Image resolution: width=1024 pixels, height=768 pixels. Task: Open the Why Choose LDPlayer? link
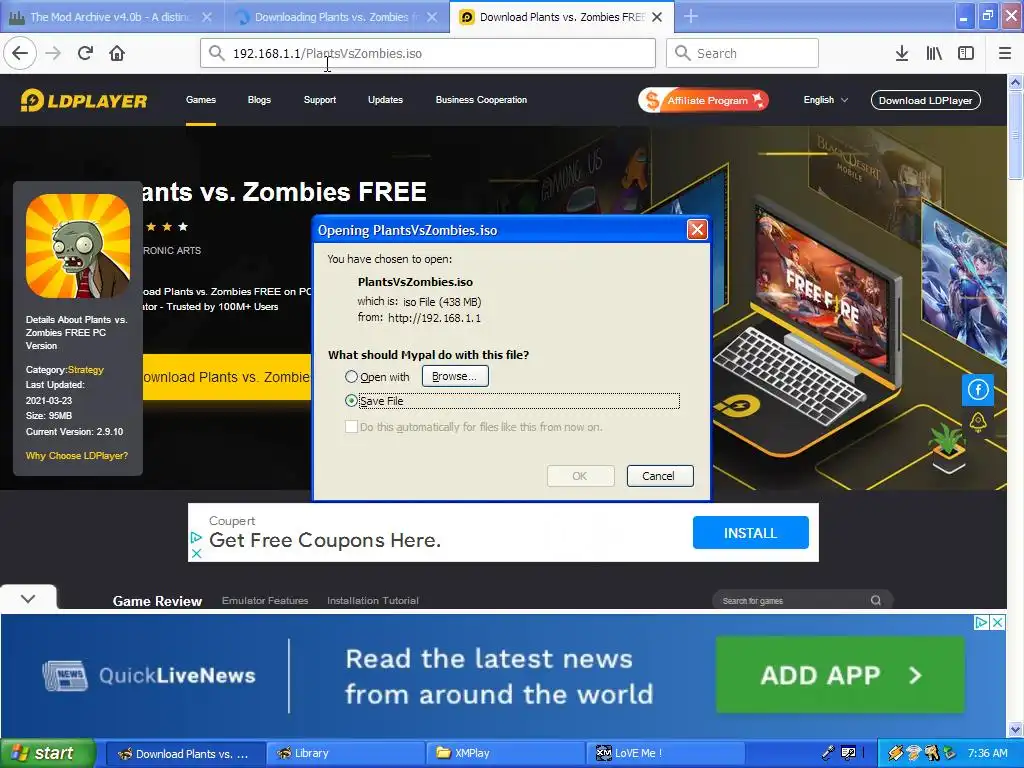[x=77, y=456]
